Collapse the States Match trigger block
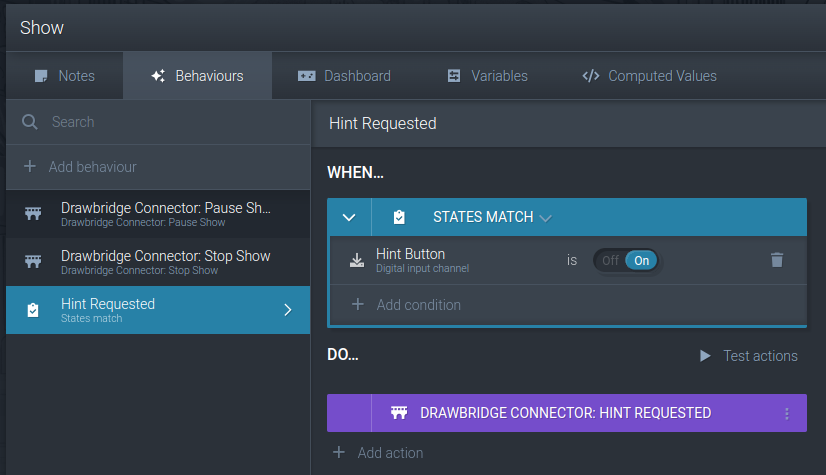 349,217
